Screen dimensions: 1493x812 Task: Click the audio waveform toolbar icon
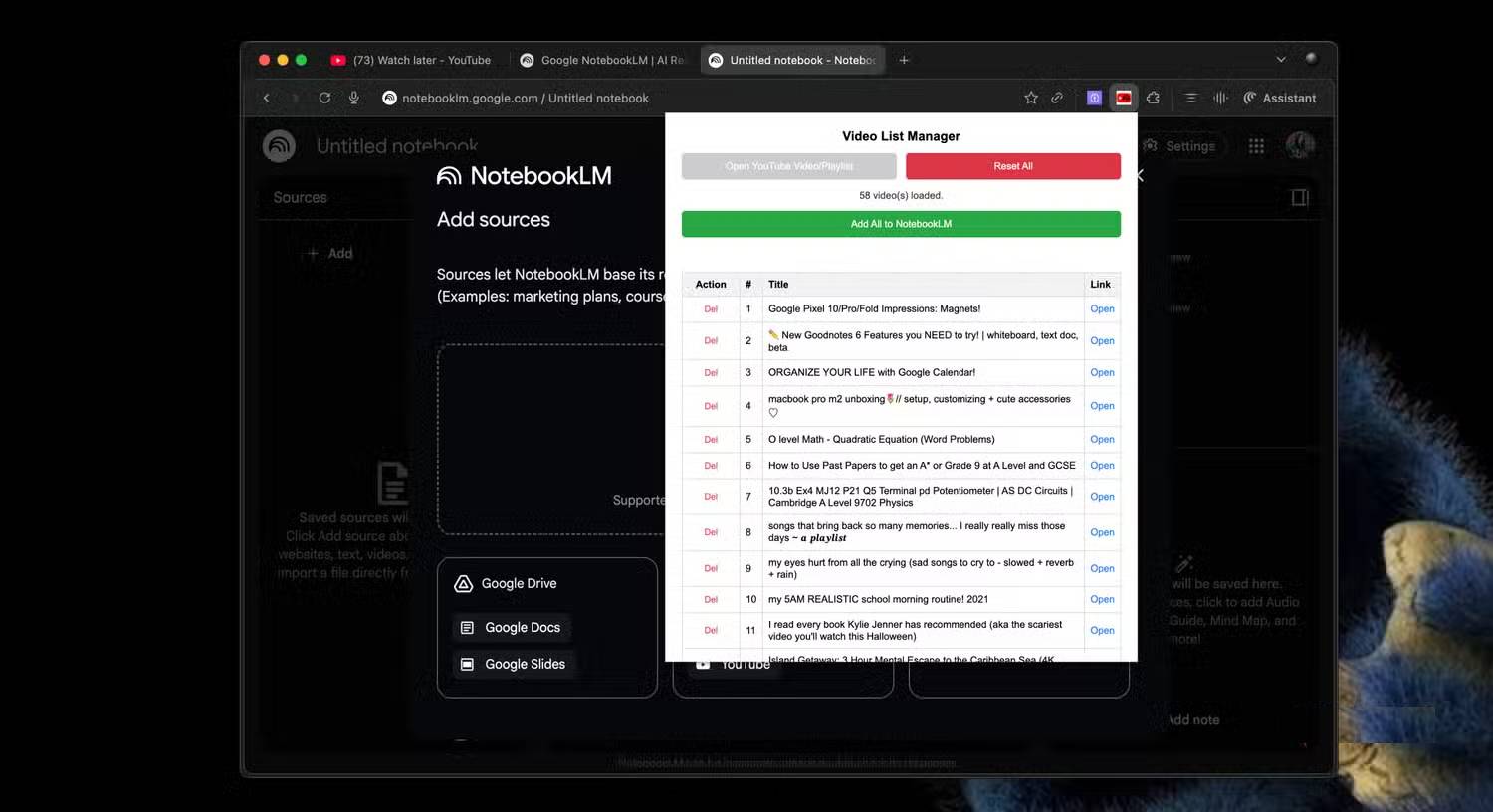point(1221,98)
